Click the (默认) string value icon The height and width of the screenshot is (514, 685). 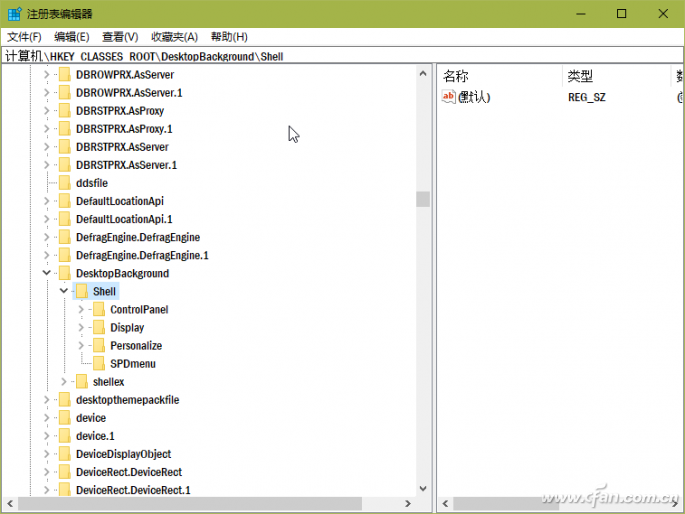(449, 97)
